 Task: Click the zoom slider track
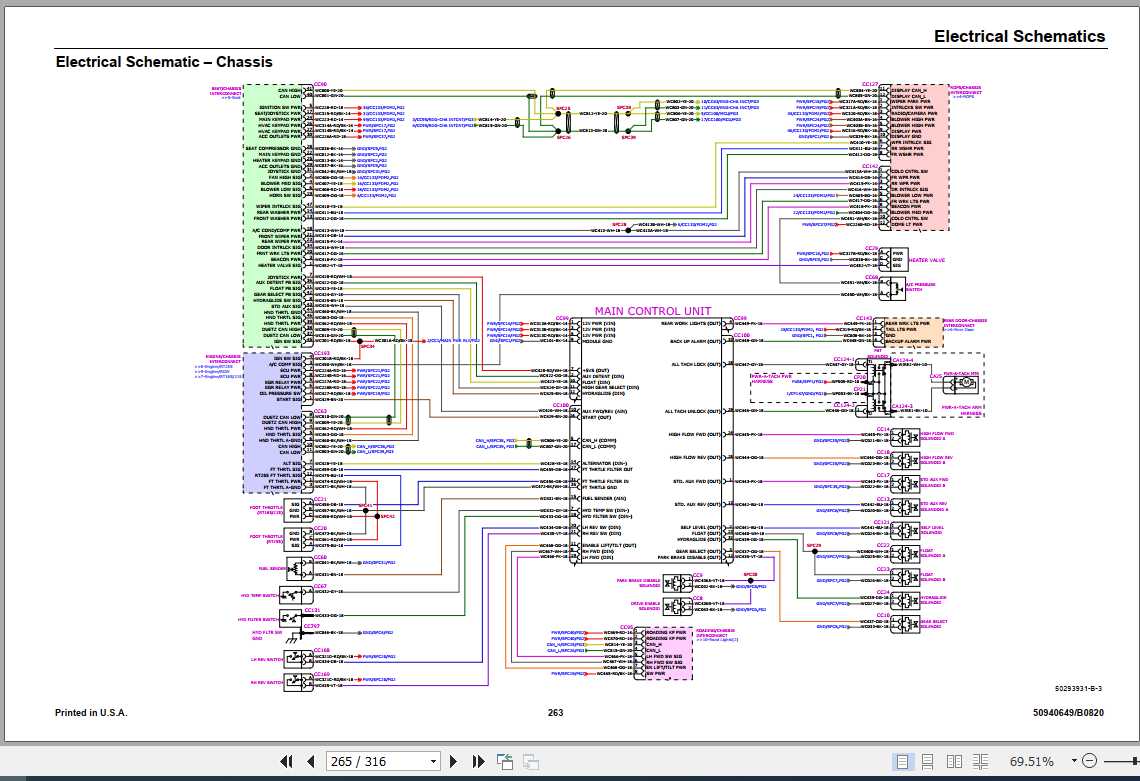click(1120, 761)
